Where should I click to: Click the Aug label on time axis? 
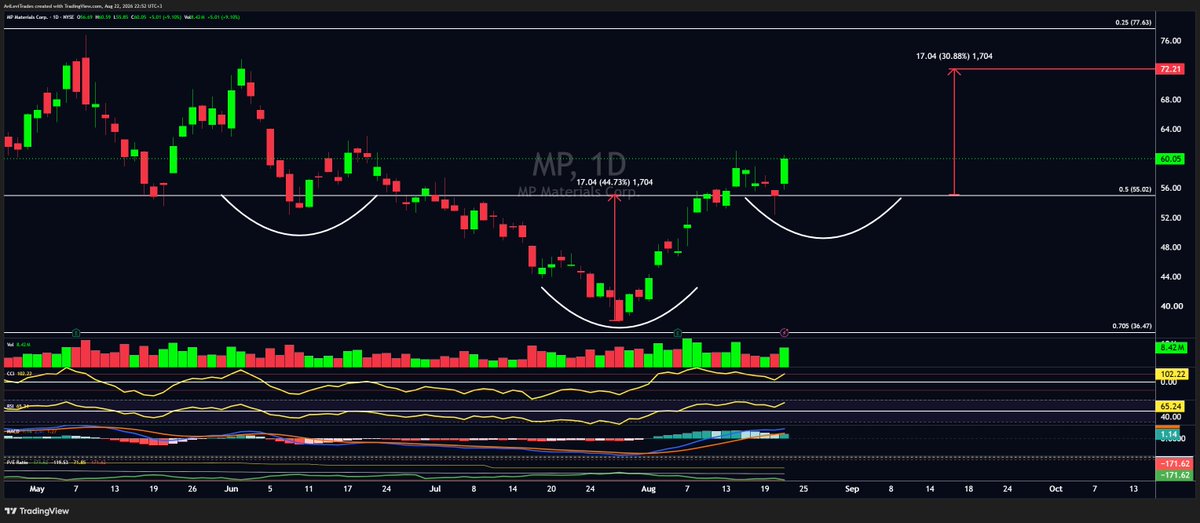point(648,491)
